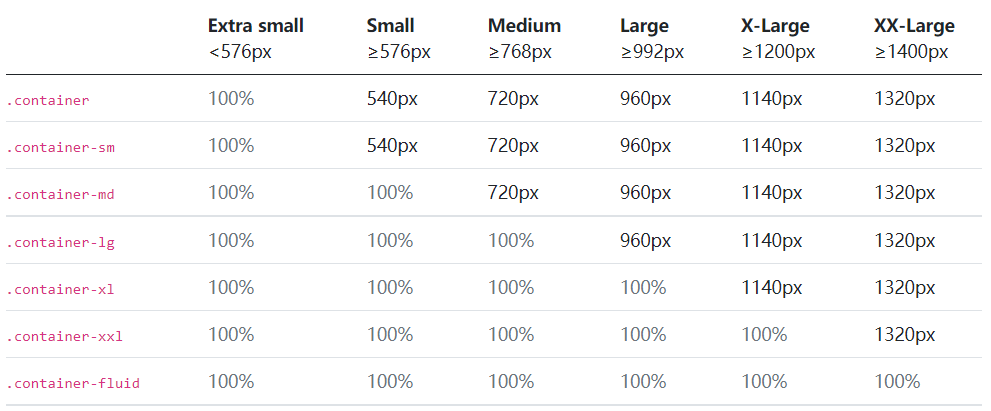Screen dimensions: 991x411
Task: Click the Large column header
Action: (x=644, y=26)
